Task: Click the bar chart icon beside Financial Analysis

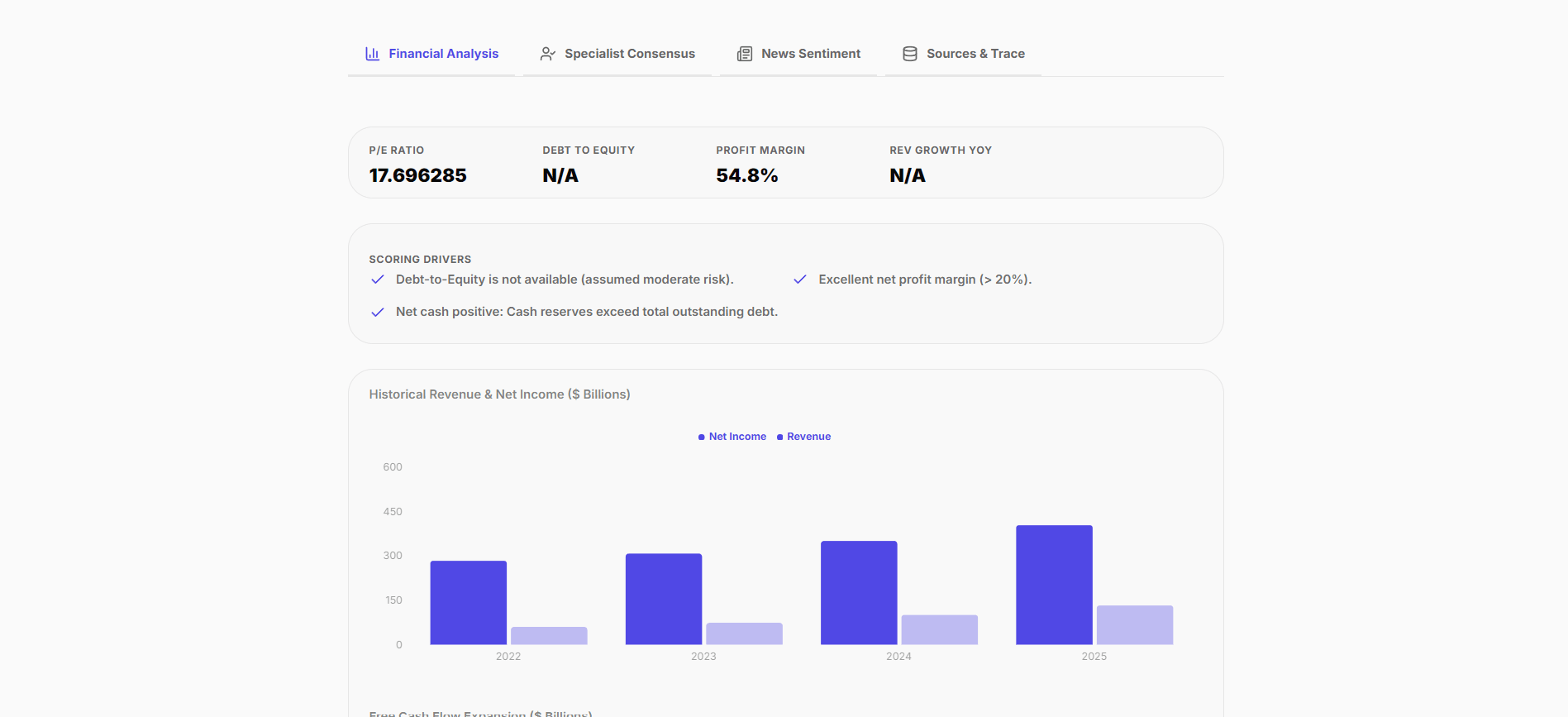Action: tap(373, 54)
